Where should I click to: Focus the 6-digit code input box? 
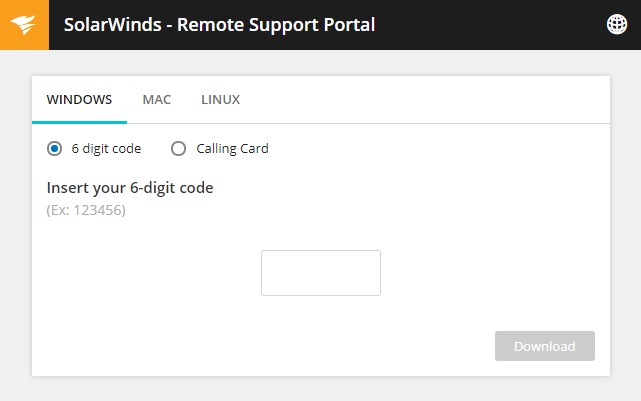tap(321, 273)
